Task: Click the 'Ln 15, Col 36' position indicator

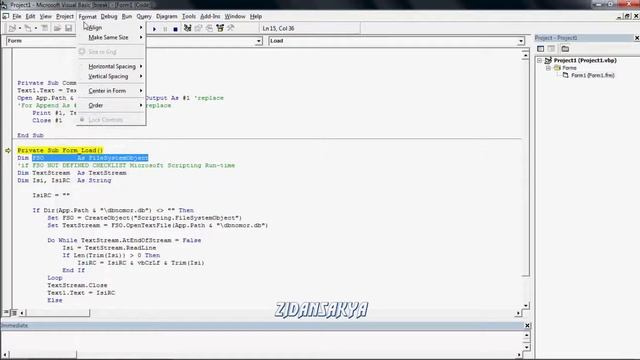Action: pos(278,29)
